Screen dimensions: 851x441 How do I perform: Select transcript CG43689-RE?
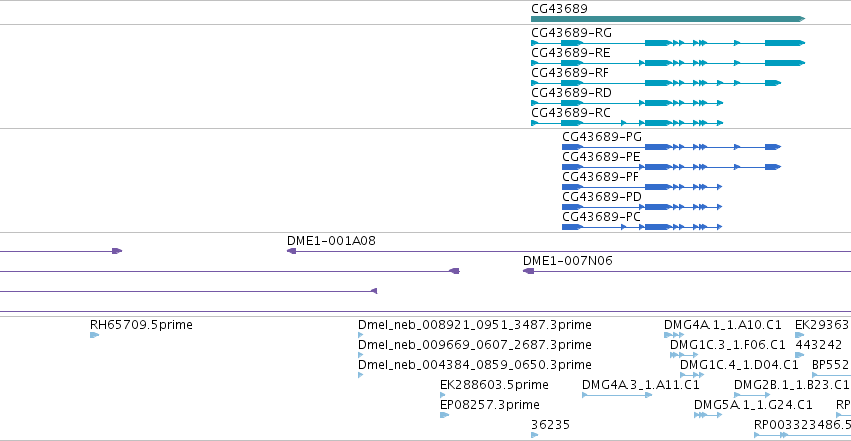click(x=570, y=53)
